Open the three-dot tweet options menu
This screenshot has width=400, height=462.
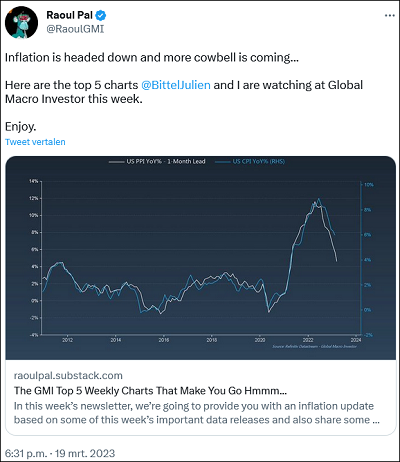[390, 16]
